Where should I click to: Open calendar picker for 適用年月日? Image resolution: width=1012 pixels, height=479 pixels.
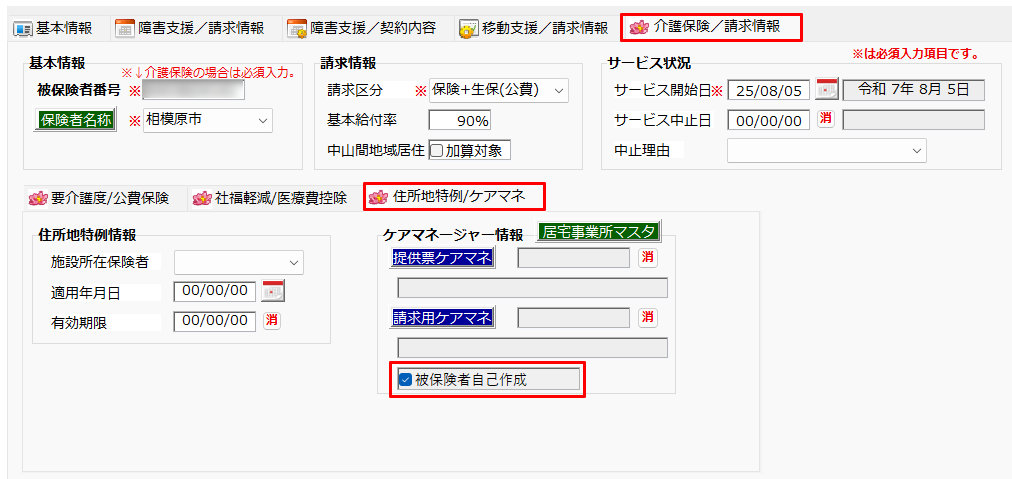point(273,291)
